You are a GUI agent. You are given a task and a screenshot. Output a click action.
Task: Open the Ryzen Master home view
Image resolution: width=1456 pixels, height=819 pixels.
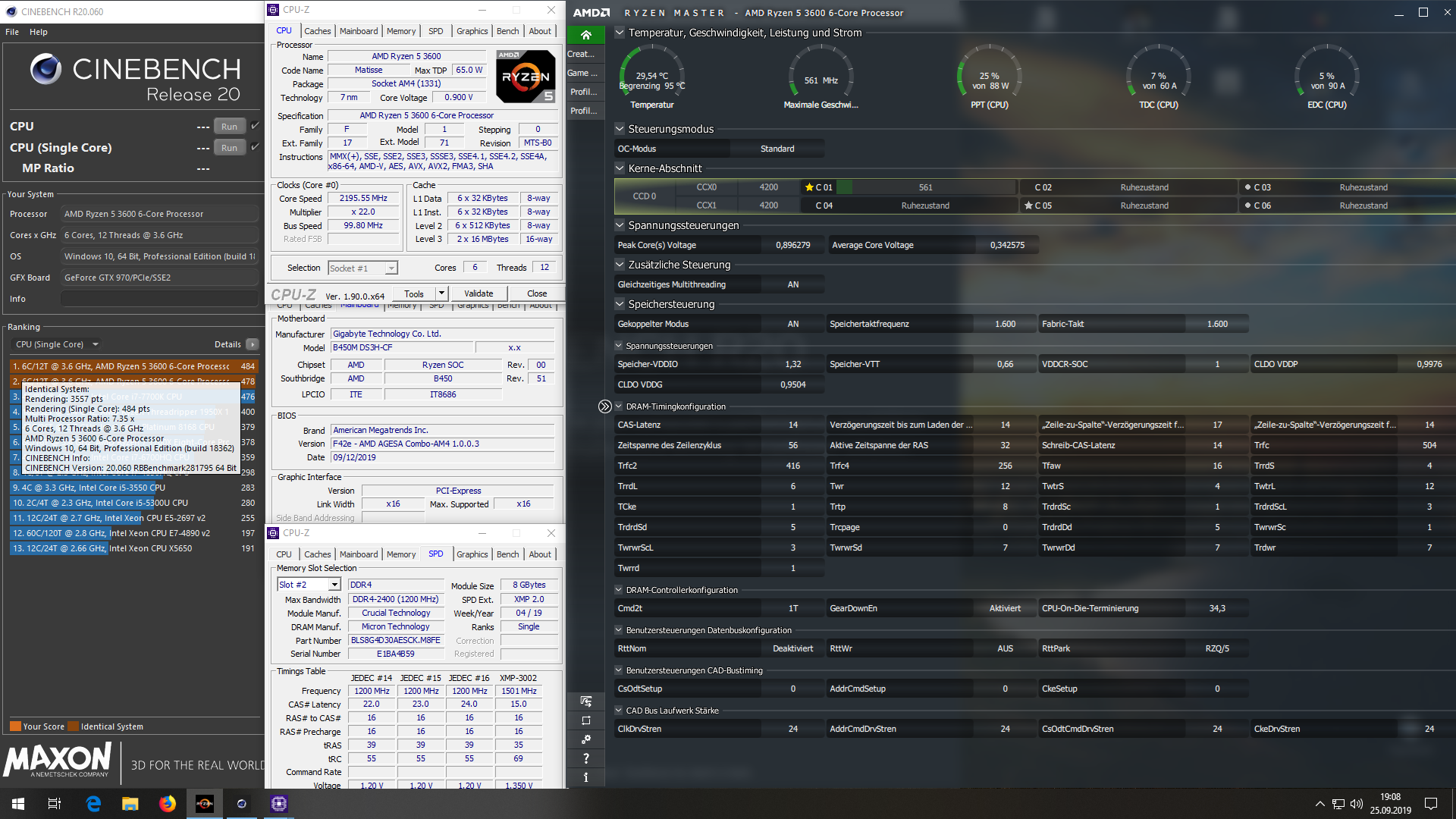[x=585, y=35]
